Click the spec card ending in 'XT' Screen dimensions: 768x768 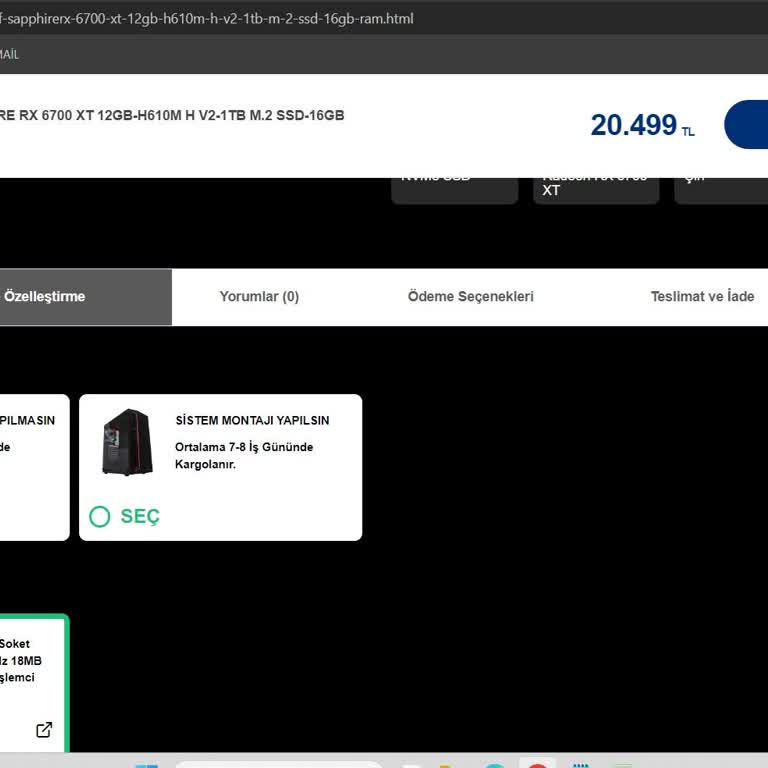coord(596,190)
